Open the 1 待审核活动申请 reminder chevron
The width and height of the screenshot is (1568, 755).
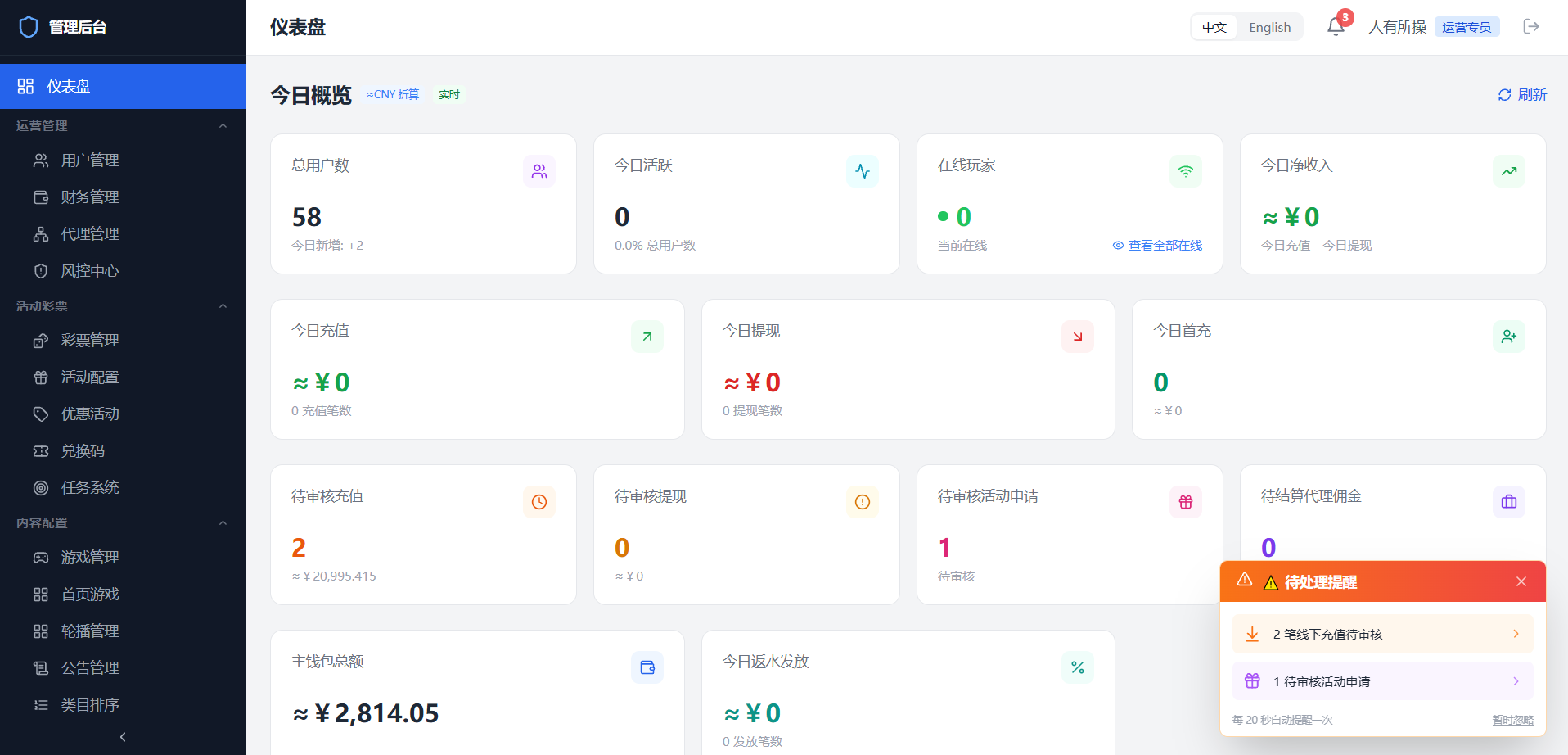tap(1516, 681)
